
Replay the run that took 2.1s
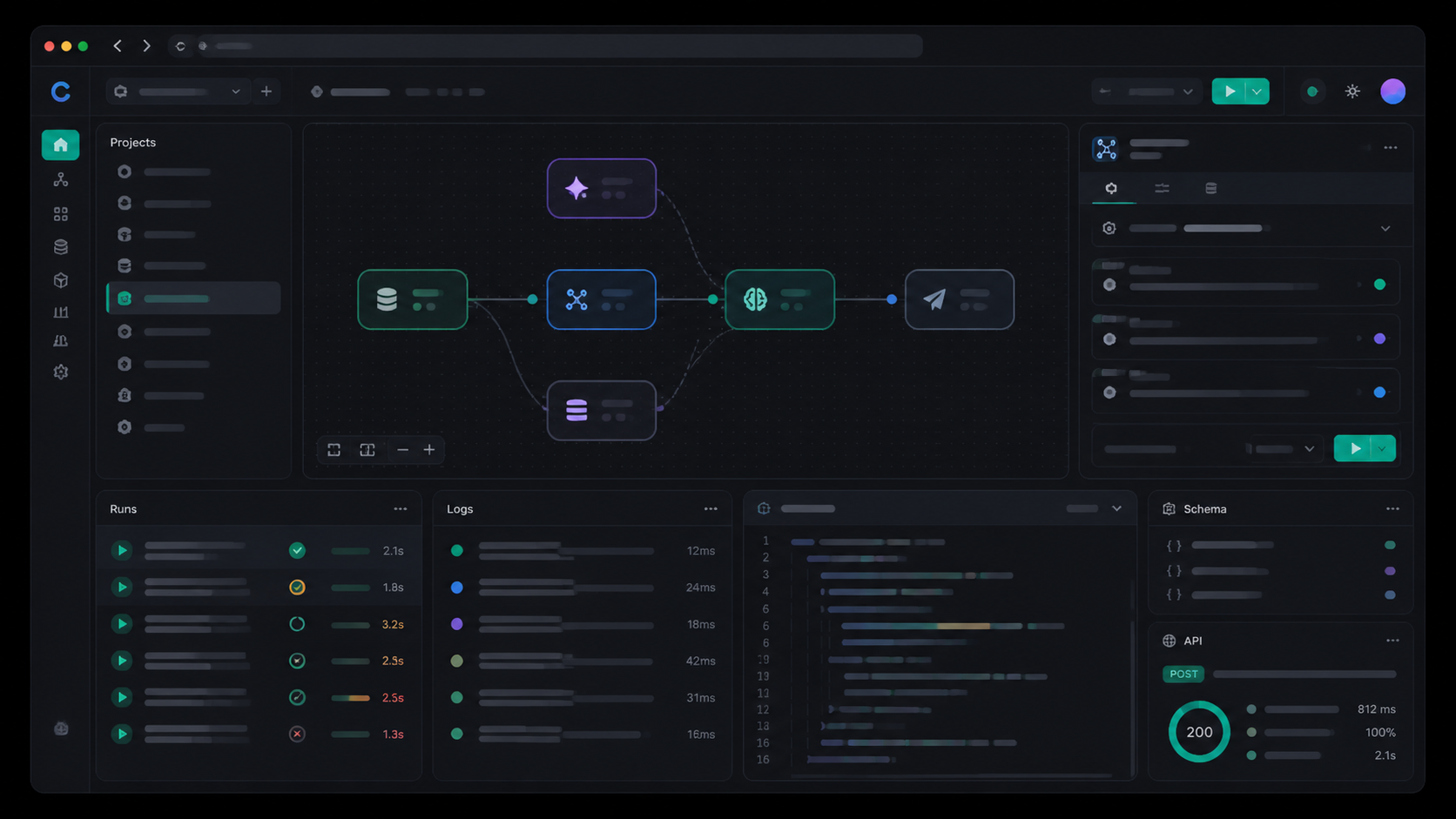pyautogui.click(x=122, y=550)
